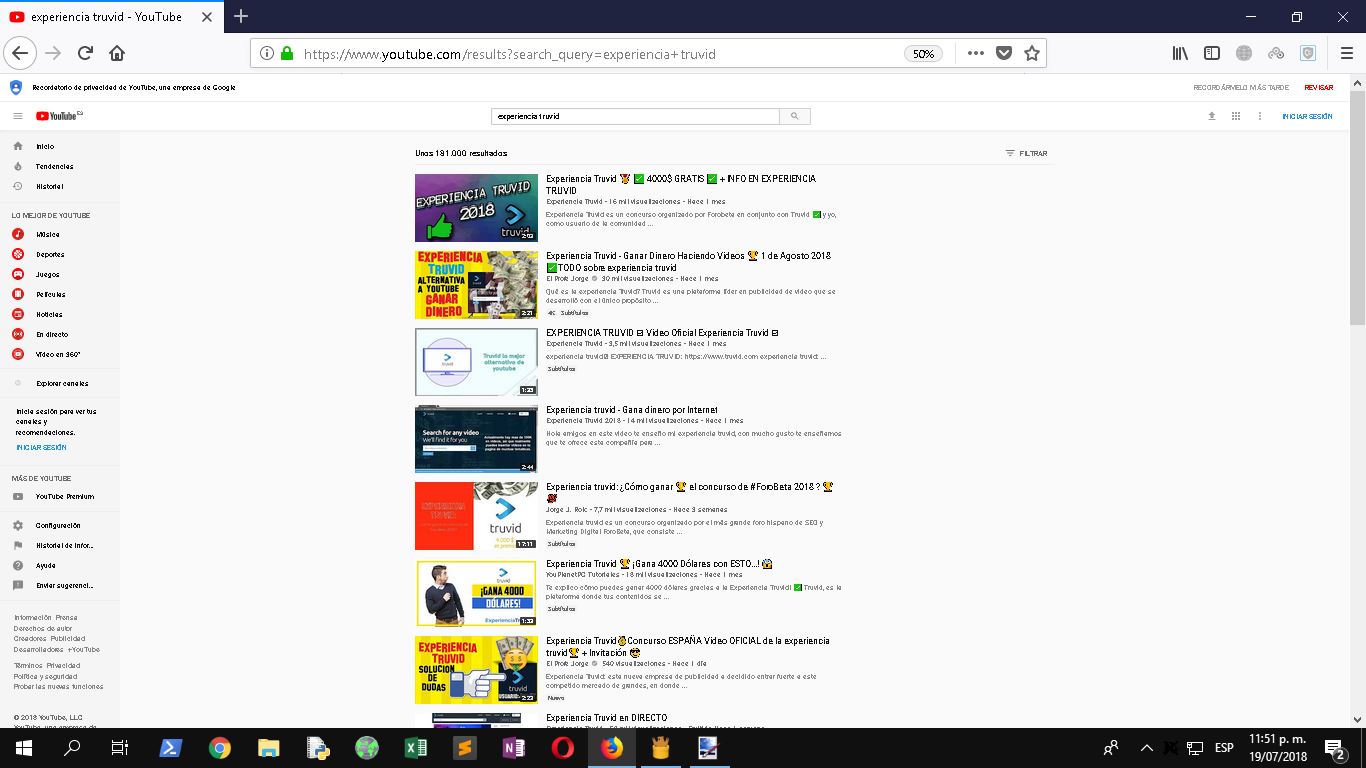Open Sublime Text from the taskbar
This screenshot has height=768, width=1366.
pyautogui.click(x=464, y=747)
